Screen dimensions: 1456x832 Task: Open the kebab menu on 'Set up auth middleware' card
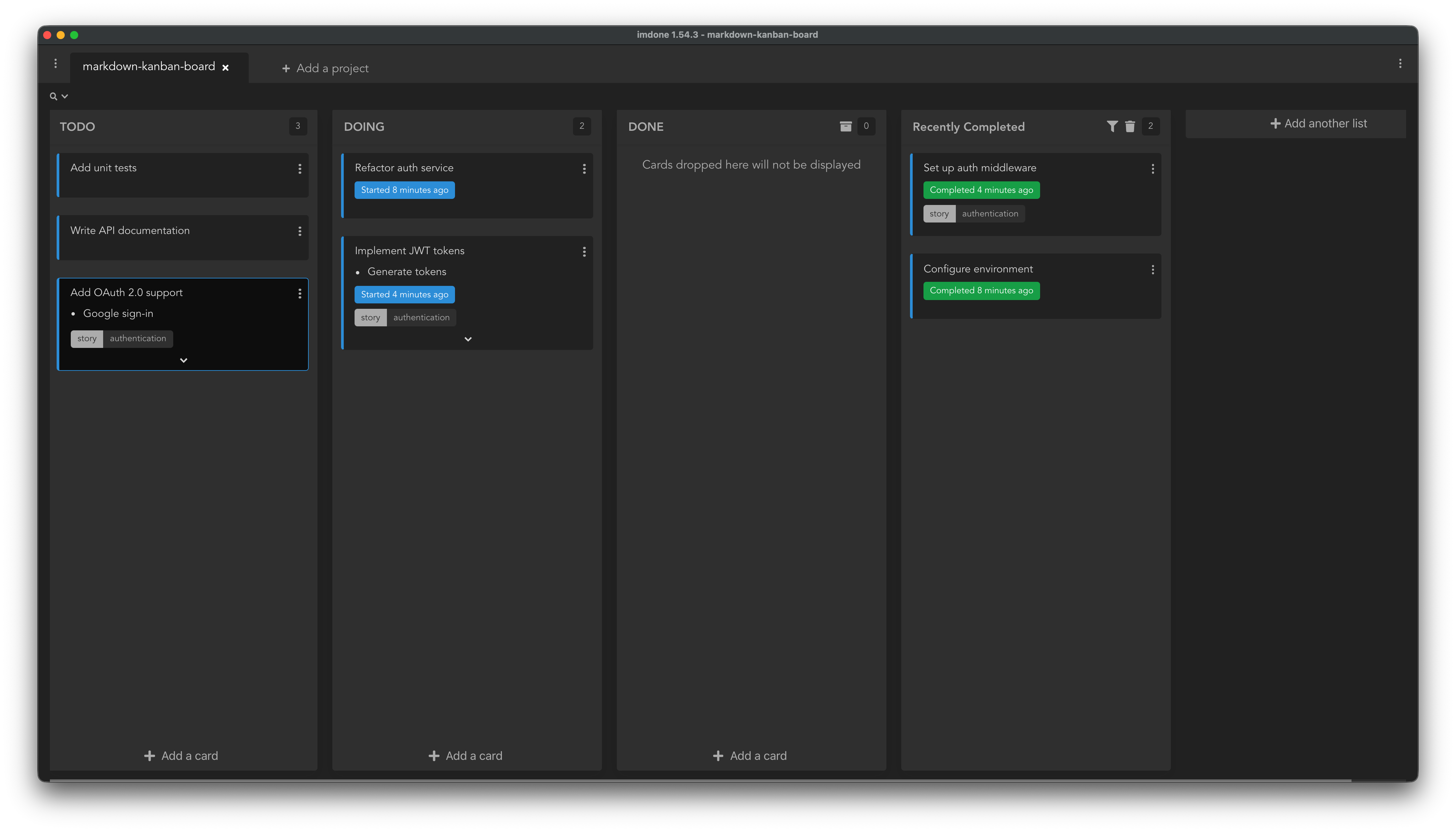[1152, 169]
